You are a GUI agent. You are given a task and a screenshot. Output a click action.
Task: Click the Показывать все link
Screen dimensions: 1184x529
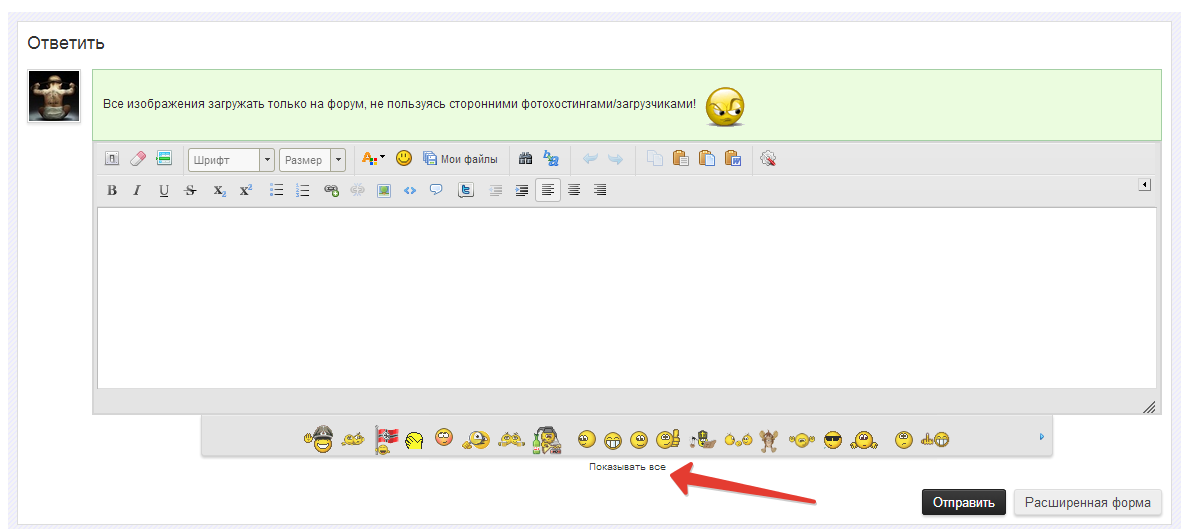tap(627, 467)
